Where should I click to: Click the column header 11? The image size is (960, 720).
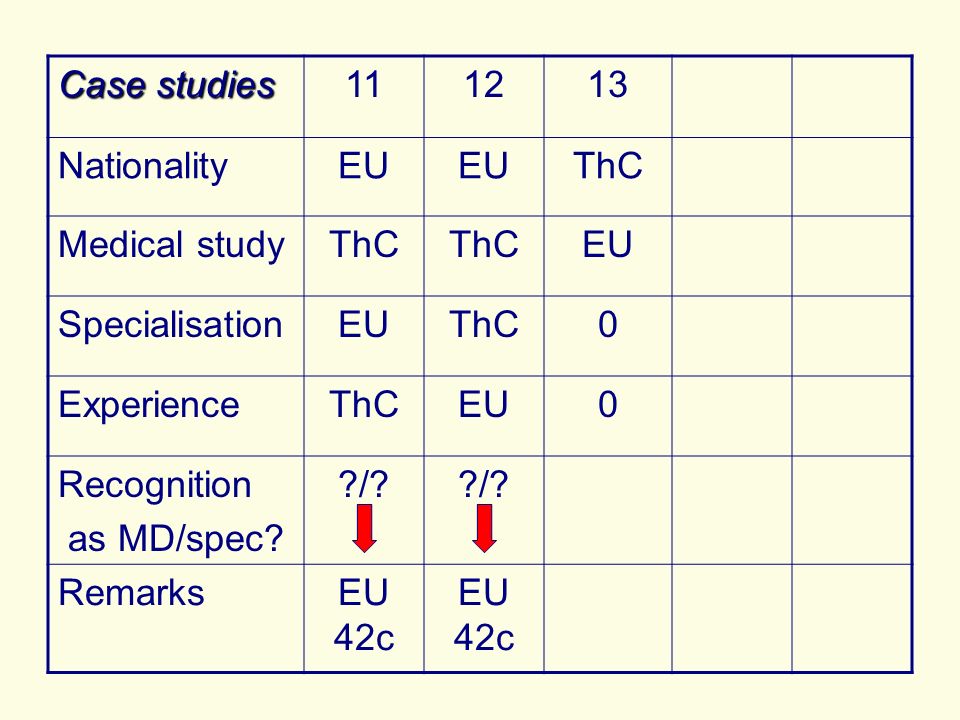tap(364, 84)
